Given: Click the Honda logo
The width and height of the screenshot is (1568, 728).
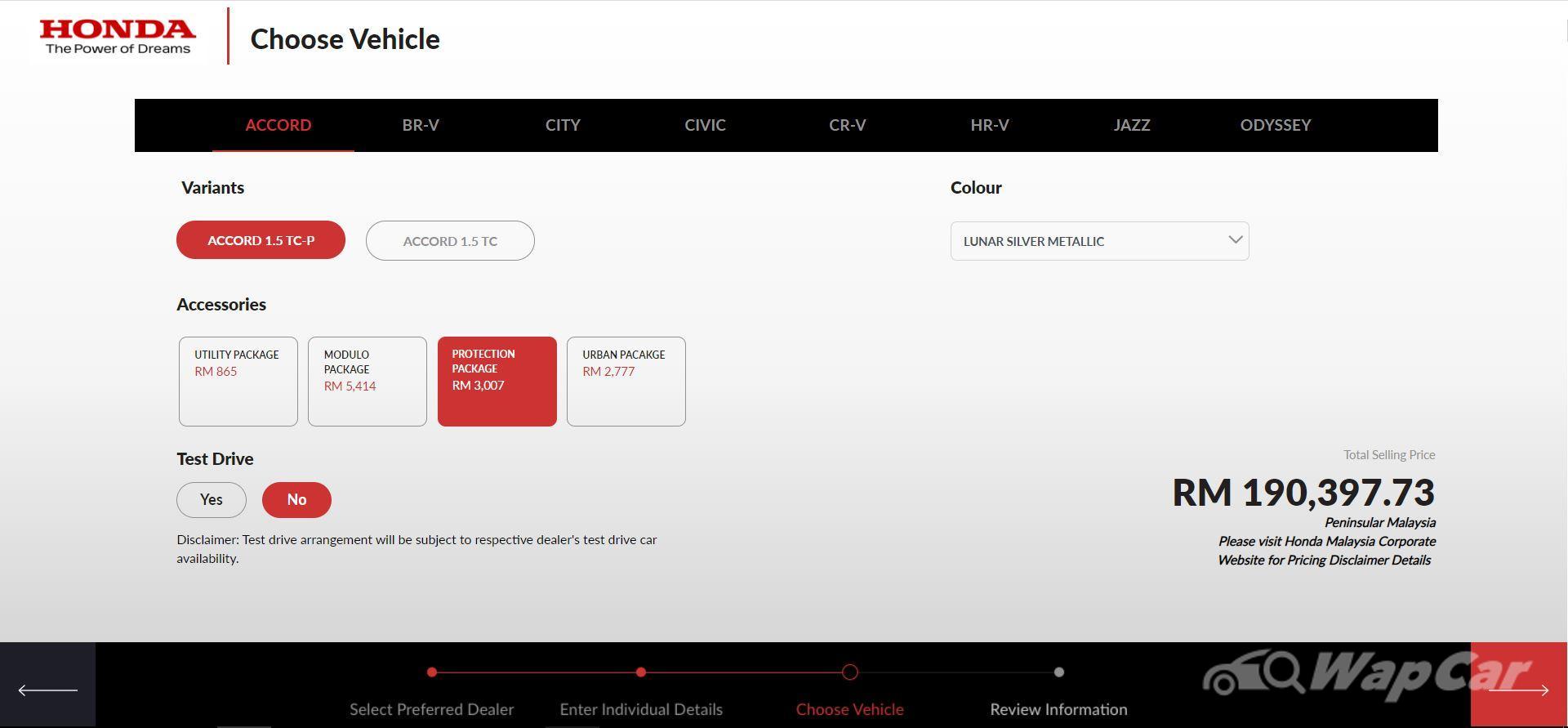Looking at the screenshot, I should pyautogui.click(x=118, y=38).
